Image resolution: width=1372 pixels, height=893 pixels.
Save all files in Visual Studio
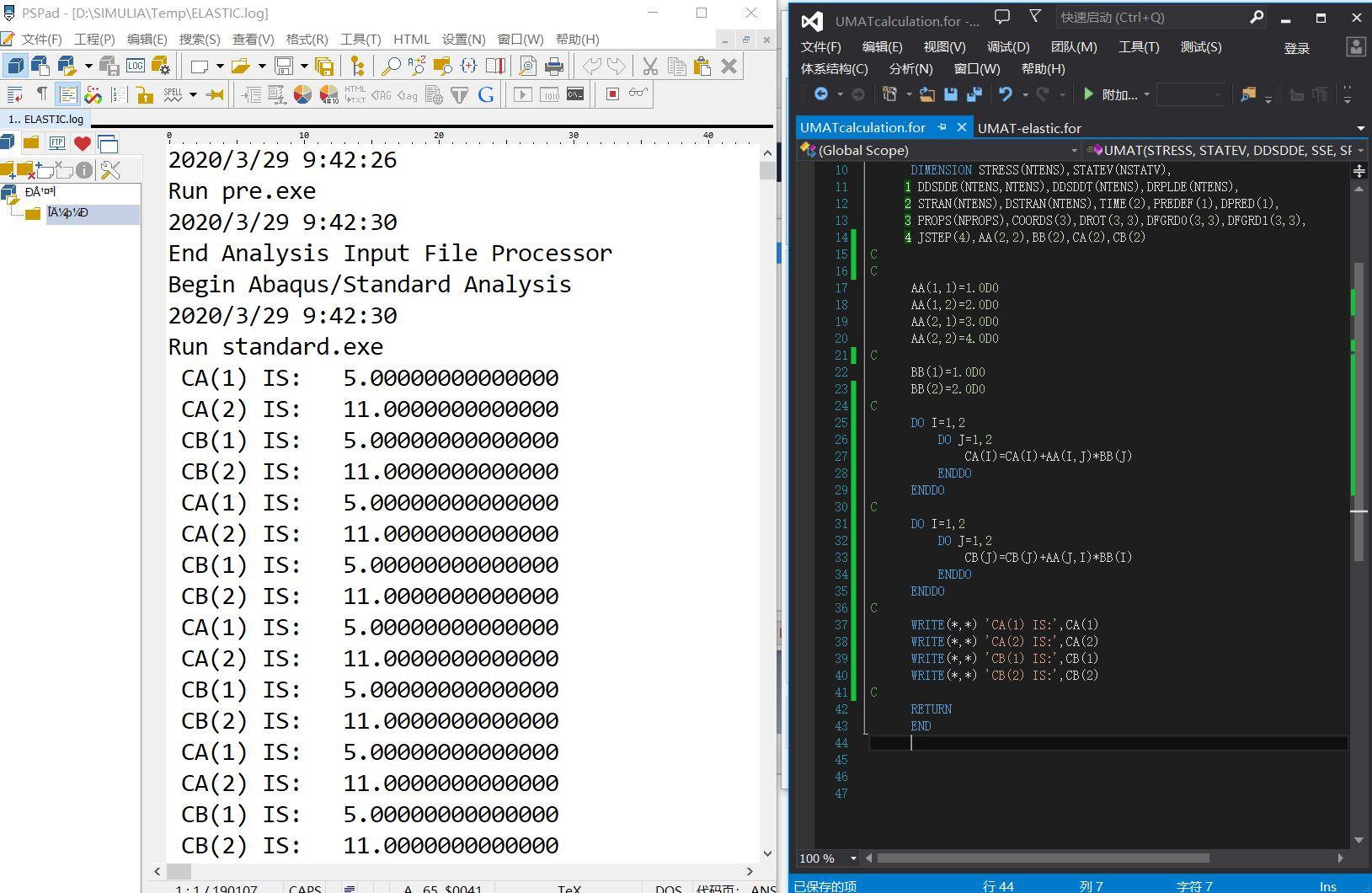click(x=974, y=94)
